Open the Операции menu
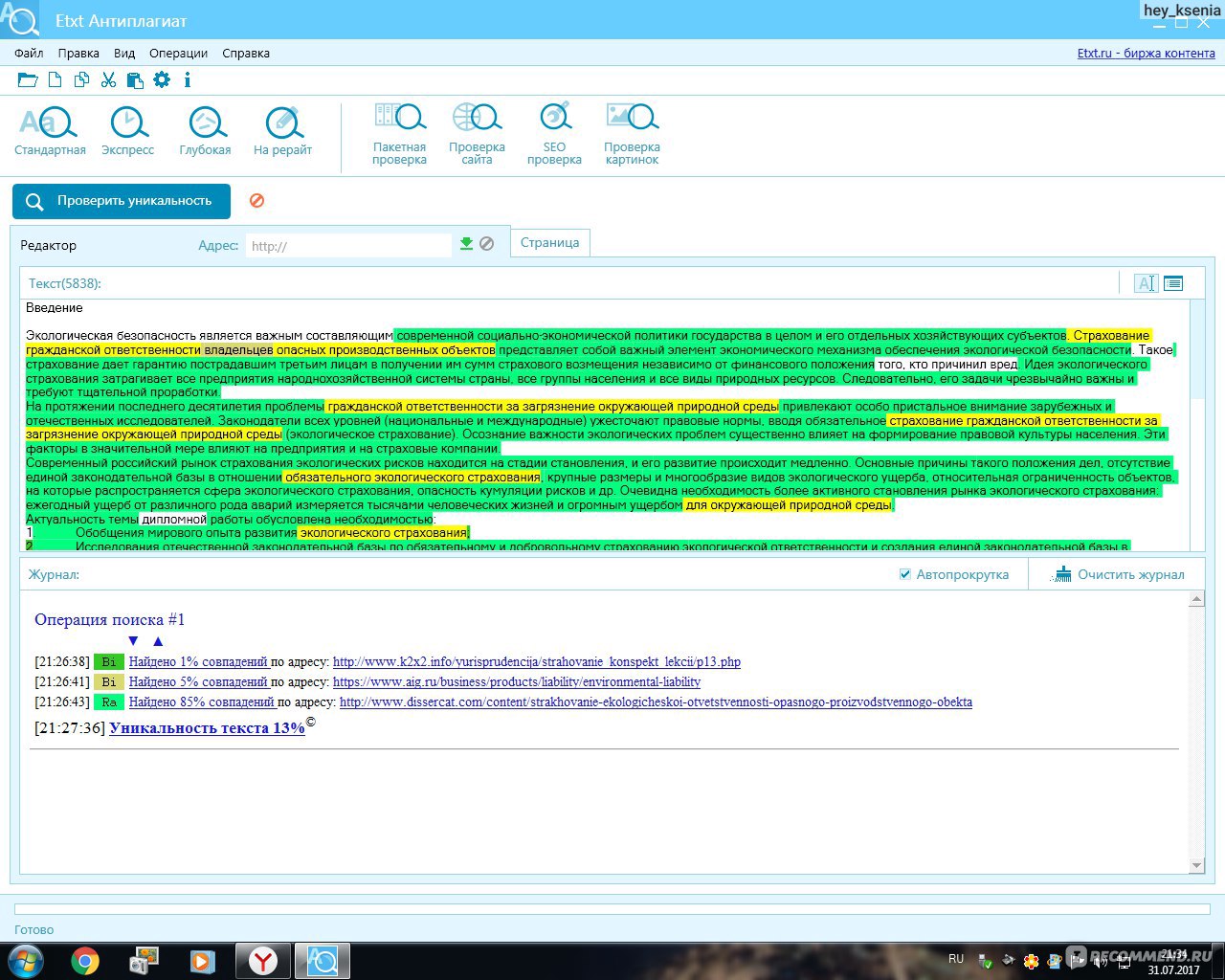This screenshot has width=1225, height=980. pyautogui.click(x=178, y=54)
